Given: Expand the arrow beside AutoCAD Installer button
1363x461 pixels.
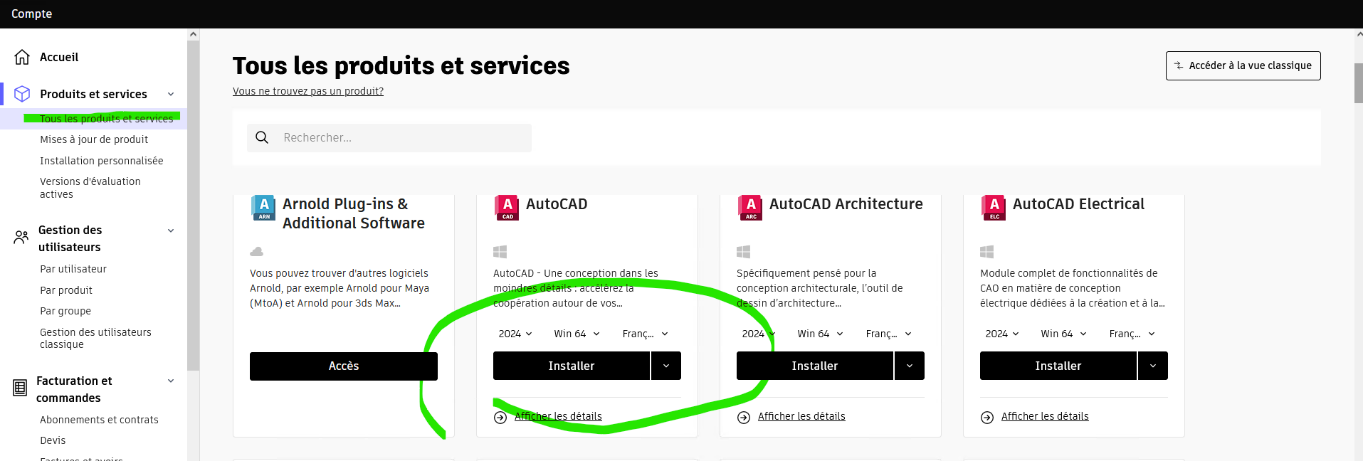Looking at the screenshot, I should 666,366.
